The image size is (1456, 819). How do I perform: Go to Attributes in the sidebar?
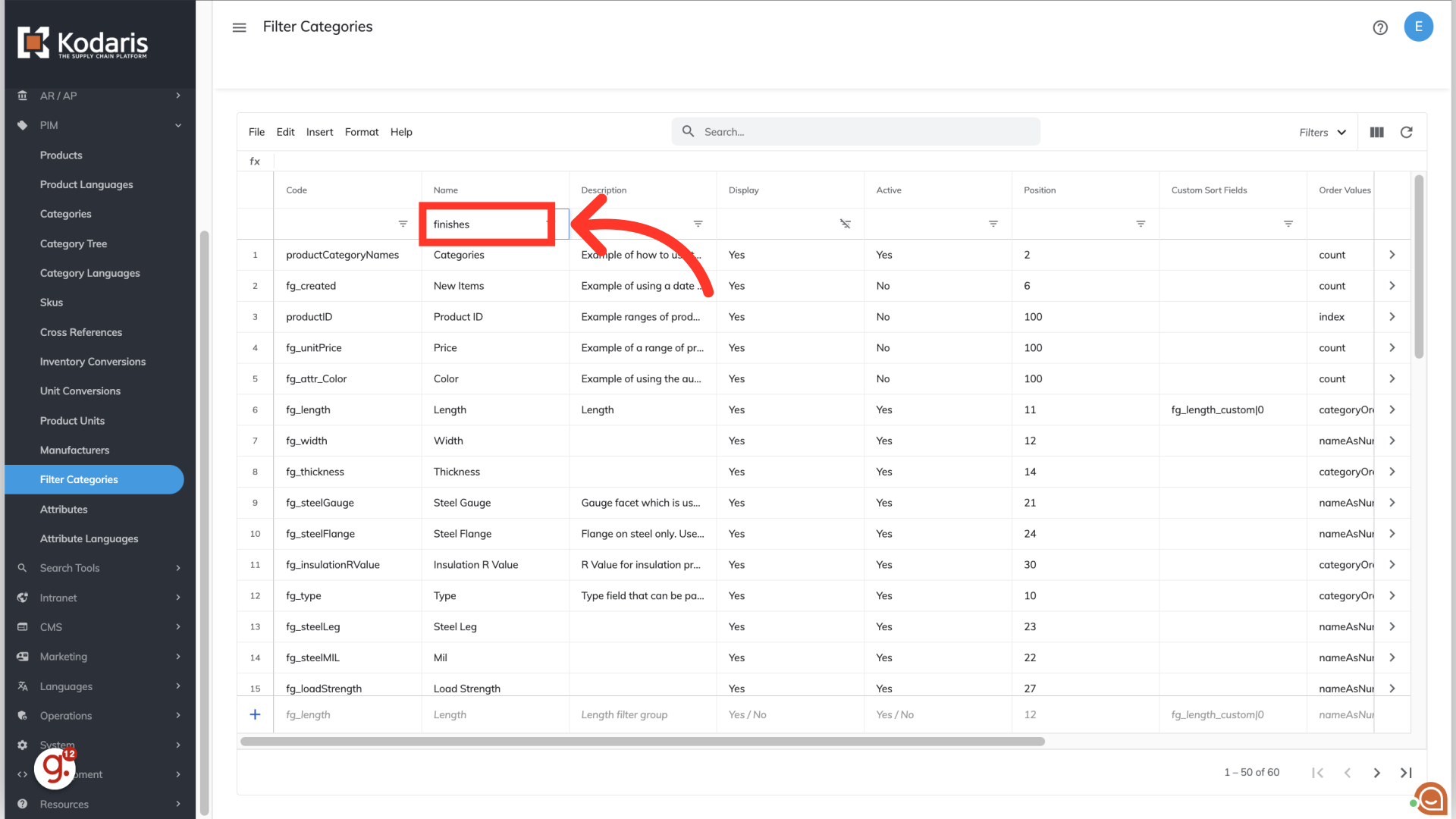pyautogui.click(x=64, y=509)
